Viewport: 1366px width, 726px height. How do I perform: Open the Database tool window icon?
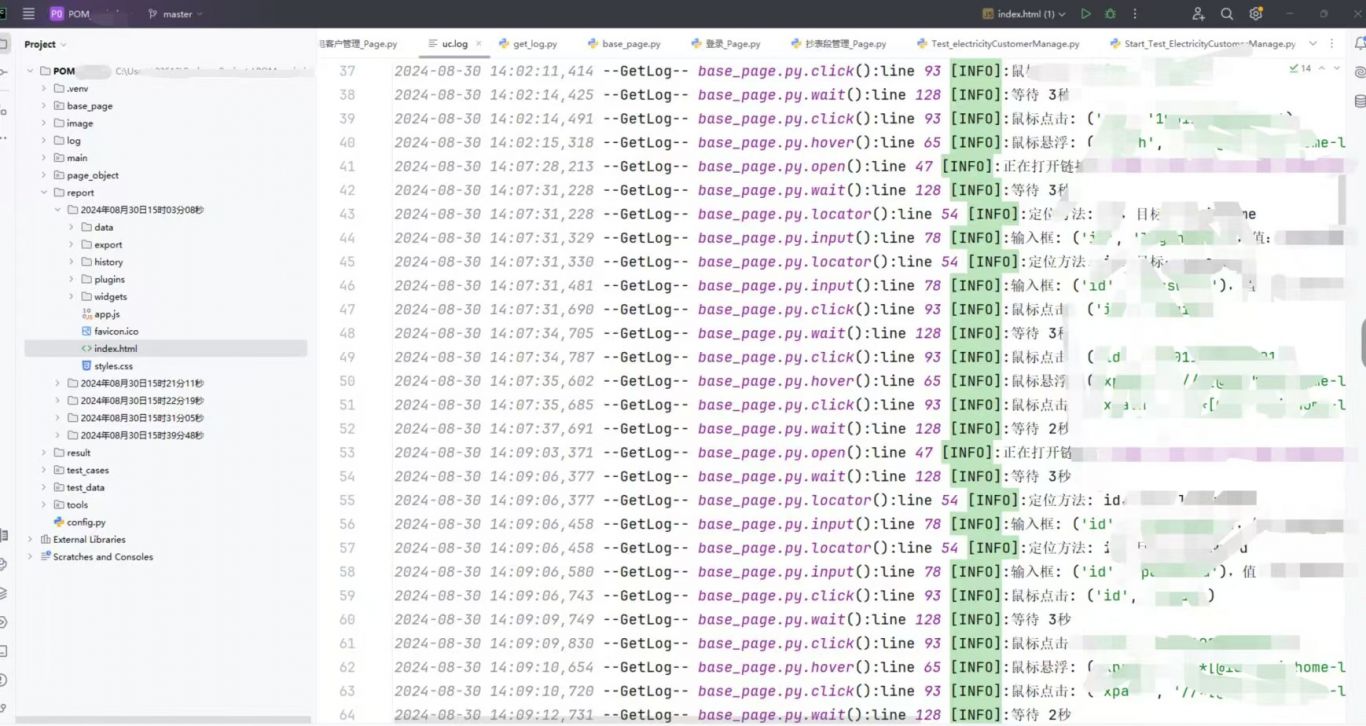[1359, 101]
